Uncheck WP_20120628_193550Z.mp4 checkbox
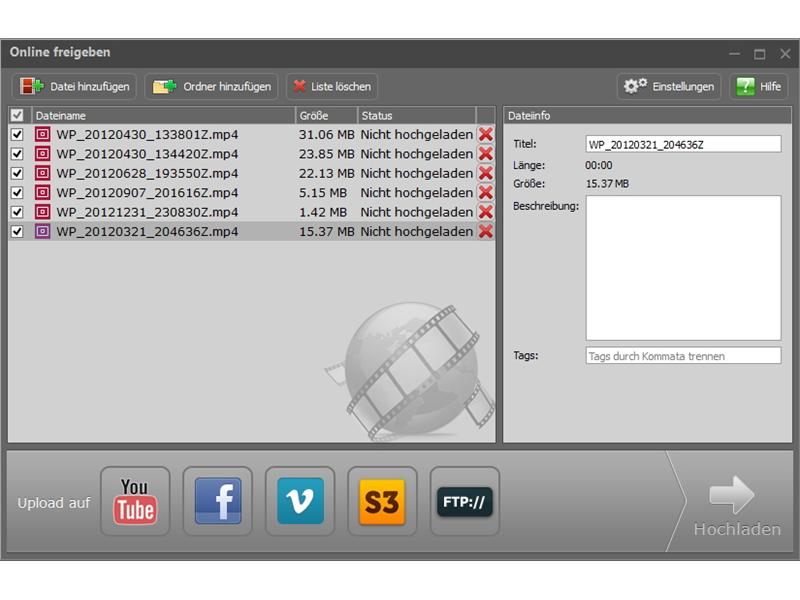 pyautogui.click(x=17, y=173)
